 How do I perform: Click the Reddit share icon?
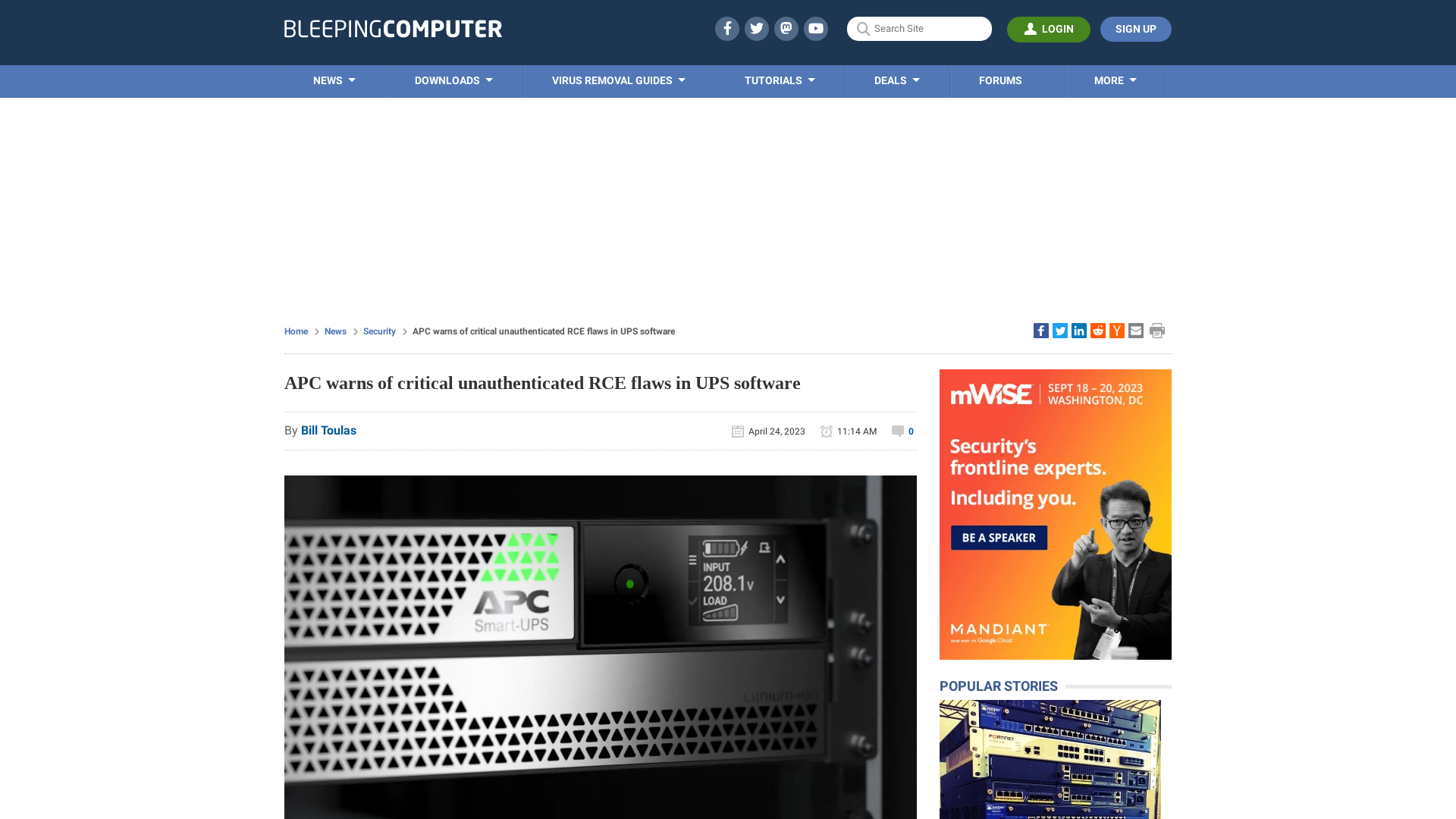coord(1097,330)
